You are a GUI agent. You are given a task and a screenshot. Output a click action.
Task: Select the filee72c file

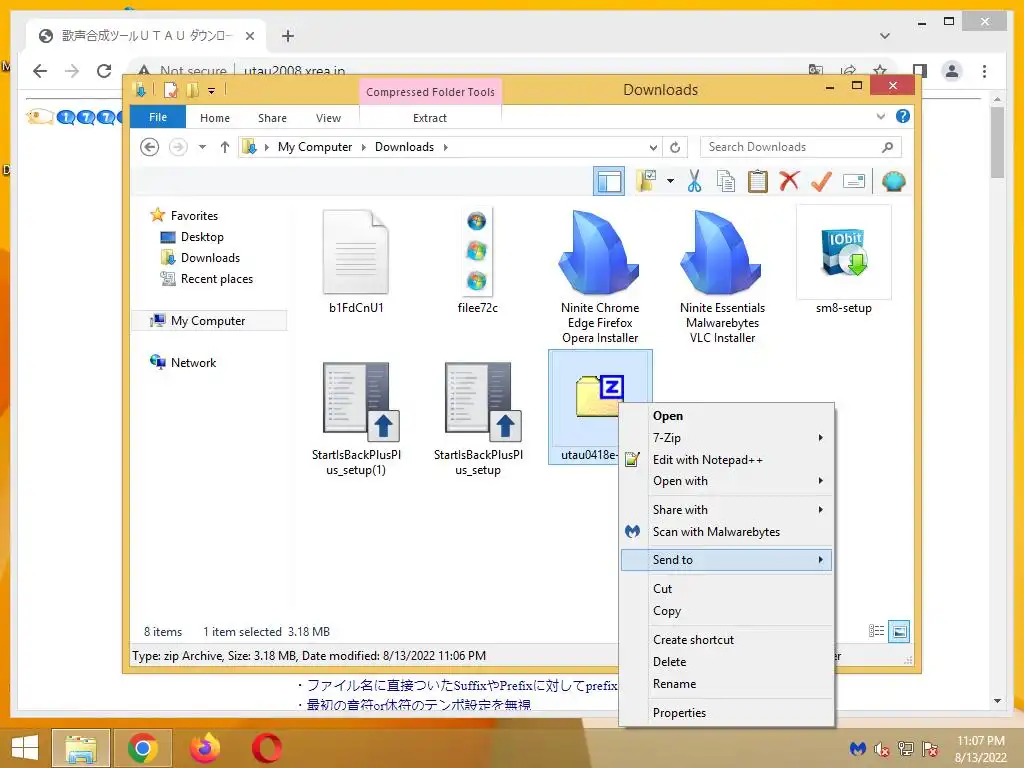pos(477,261)
